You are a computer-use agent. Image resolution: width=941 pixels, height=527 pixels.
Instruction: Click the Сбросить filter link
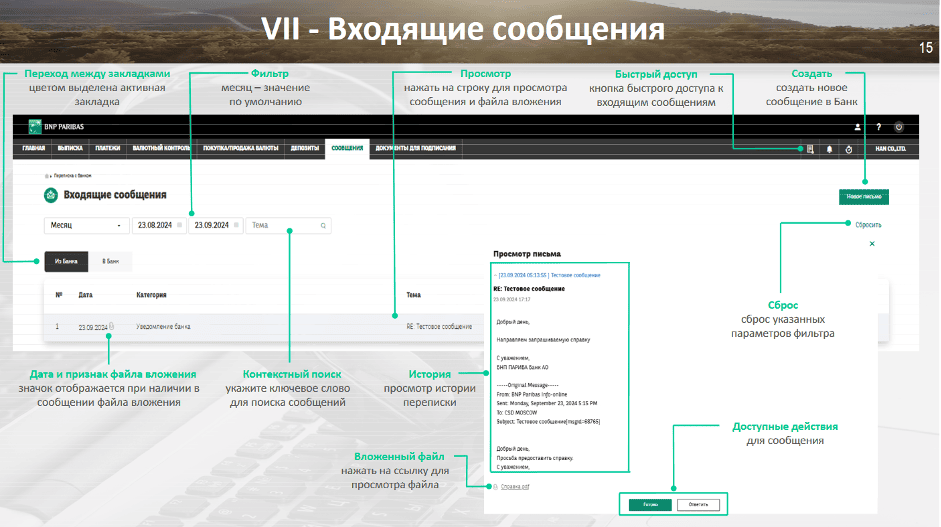[868, 225]
